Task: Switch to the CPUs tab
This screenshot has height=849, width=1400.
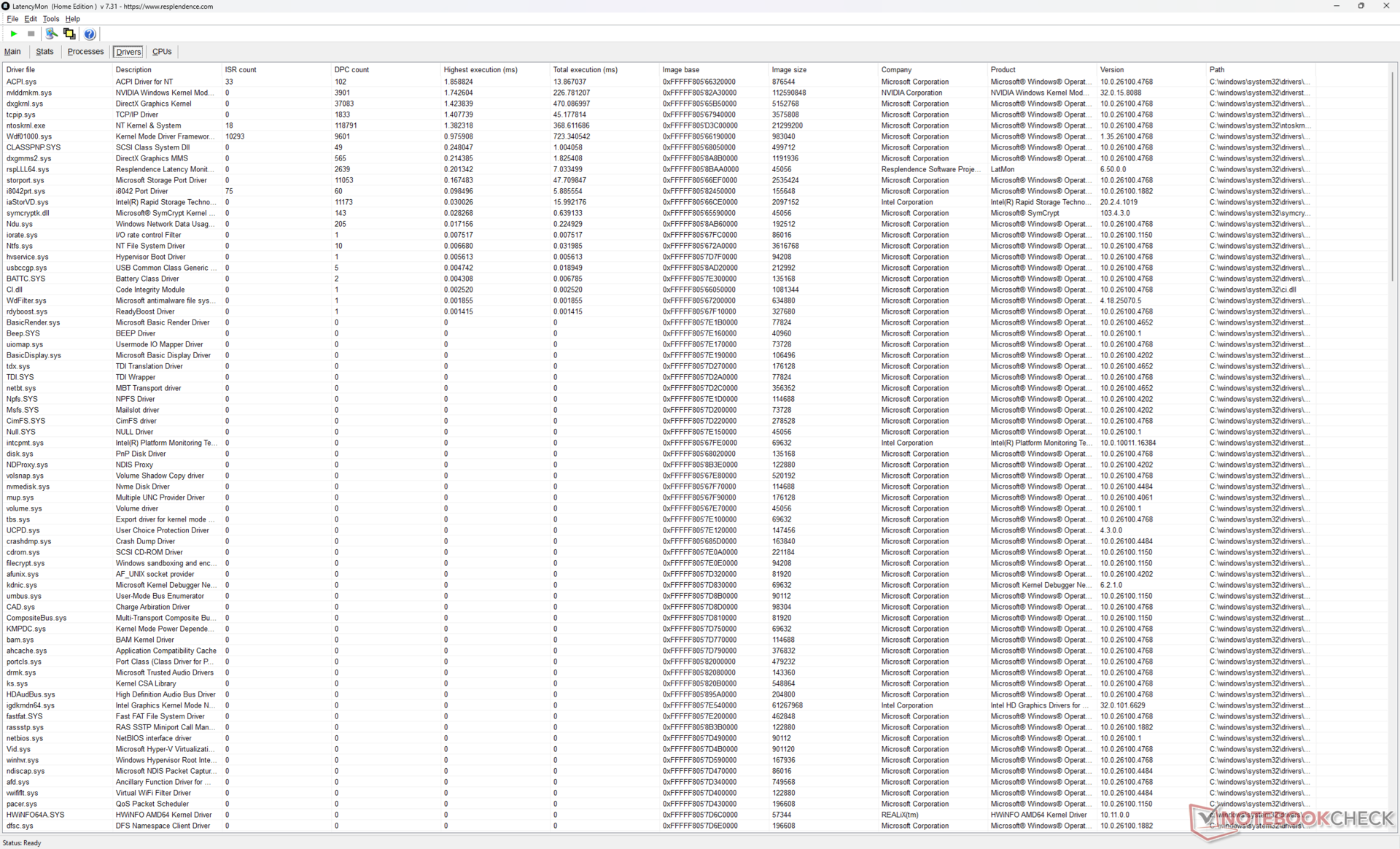Action: click(162, 52)
